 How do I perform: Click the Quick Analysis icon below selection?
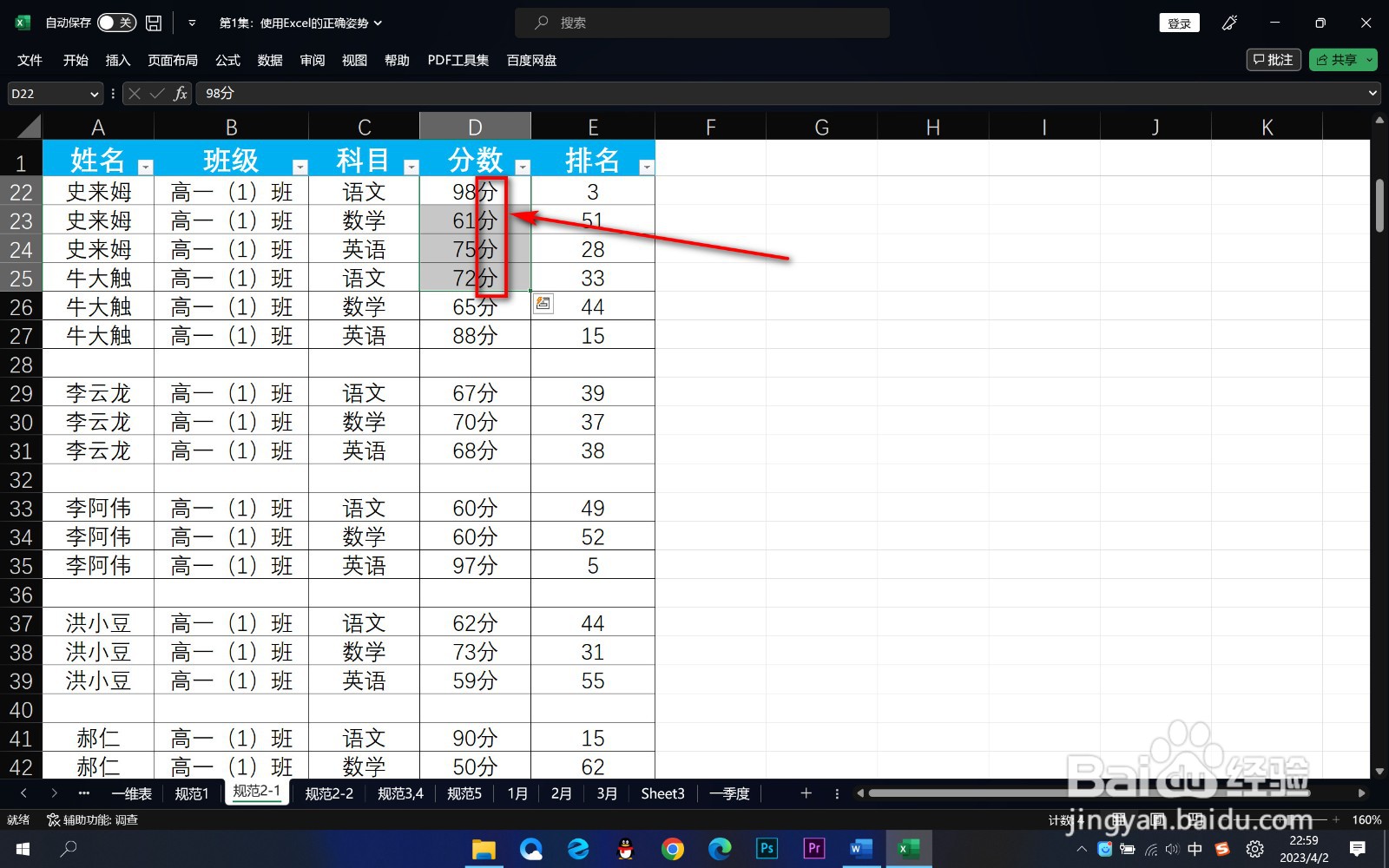(543, 303)
